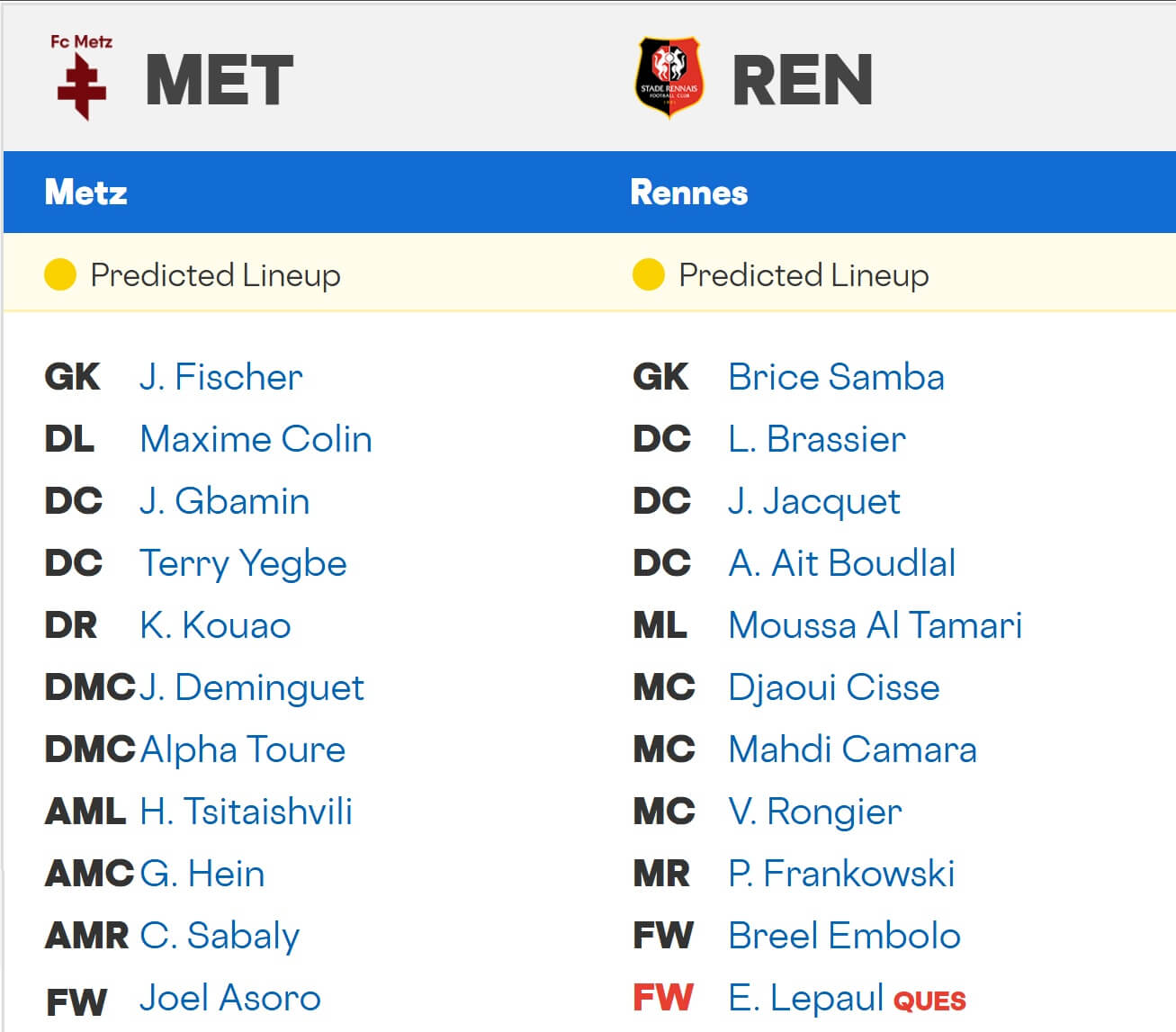Switch to the Rennes team header tab
The image size is (1176, 1032).
coord(689,192)
